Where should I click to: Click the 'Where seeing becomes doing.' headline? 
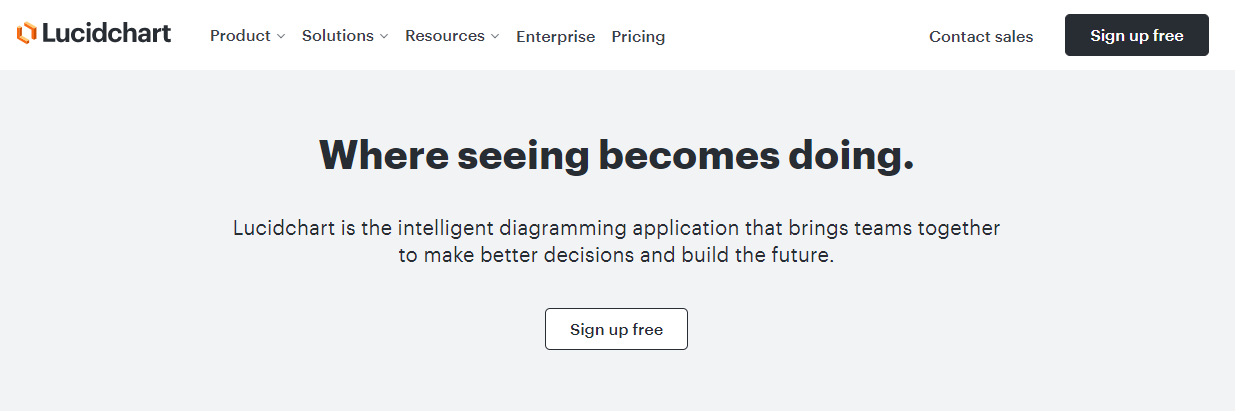(616, 156)
